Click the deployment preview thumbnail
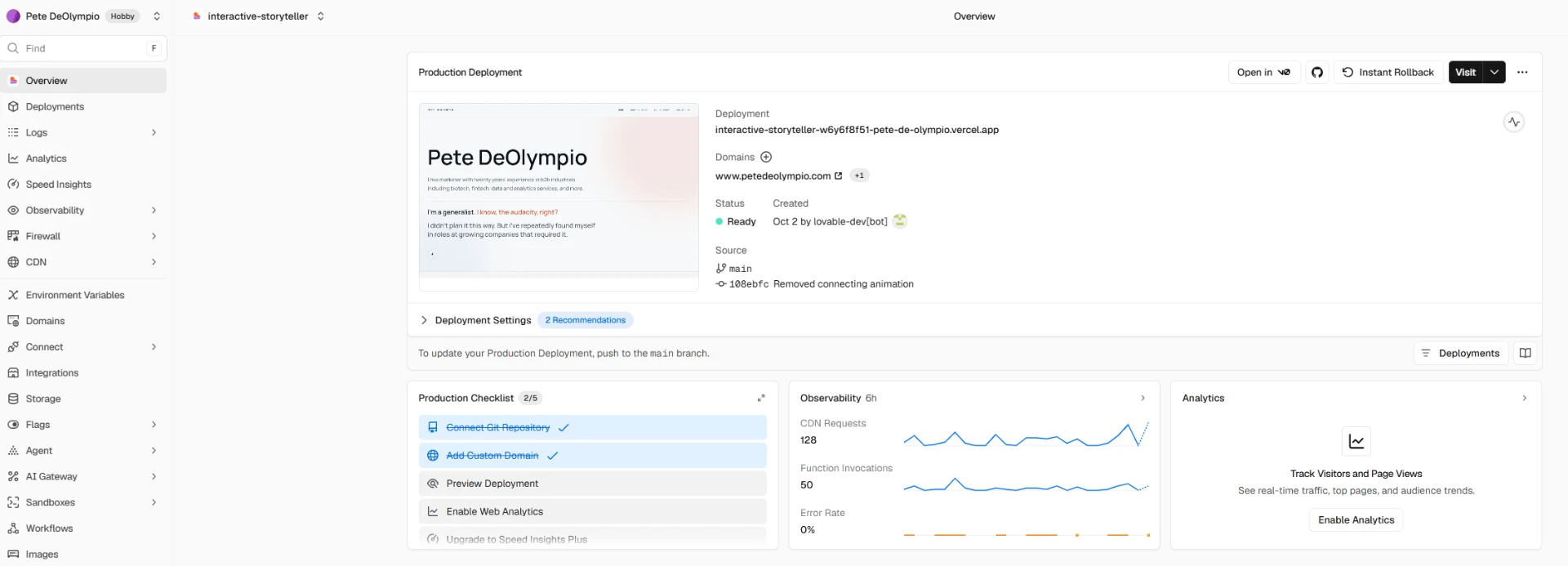 [559, 197]
